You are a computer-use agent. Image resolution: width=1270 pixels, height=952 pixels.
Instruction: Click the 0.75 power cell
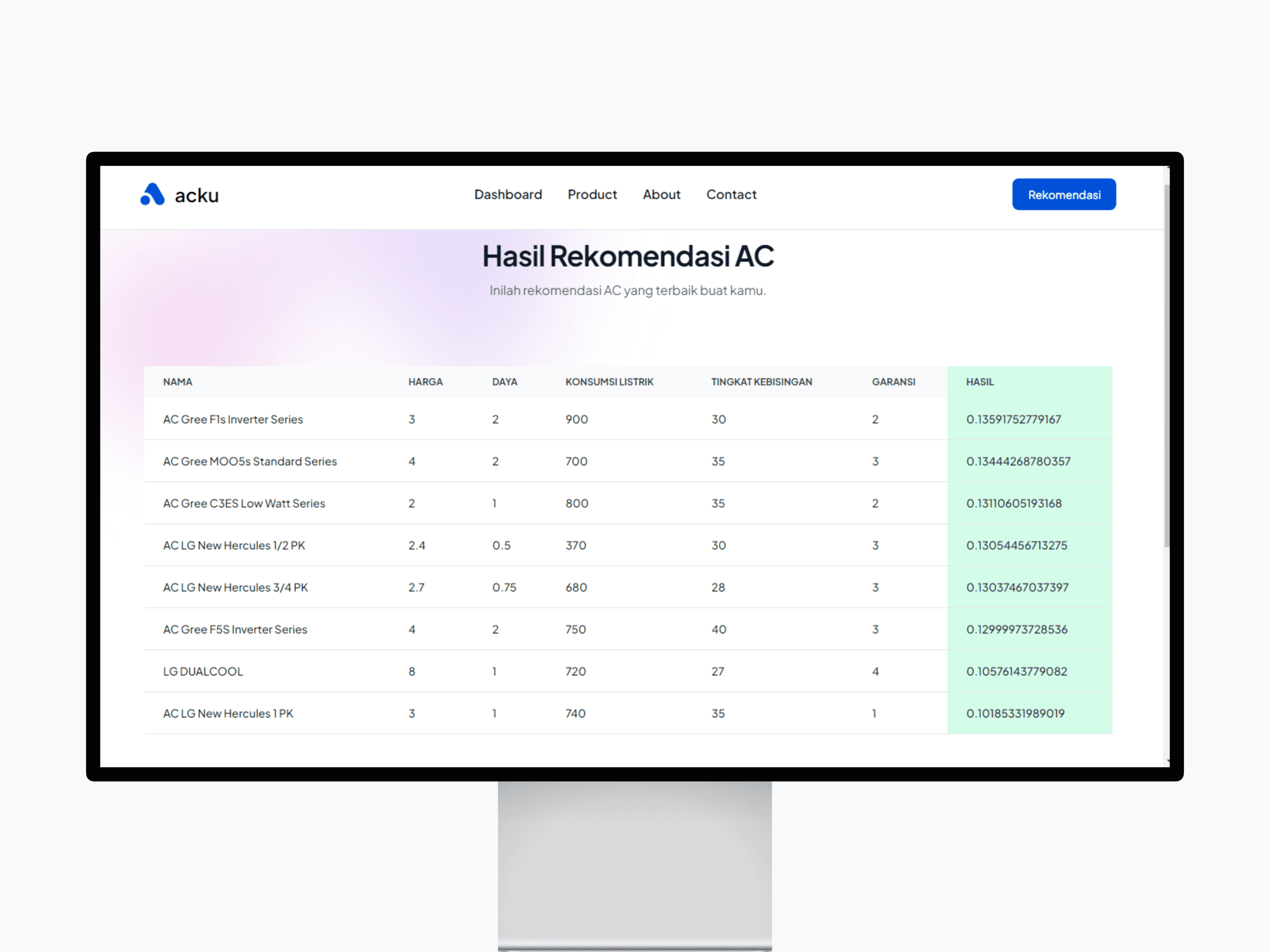point(504,588)
